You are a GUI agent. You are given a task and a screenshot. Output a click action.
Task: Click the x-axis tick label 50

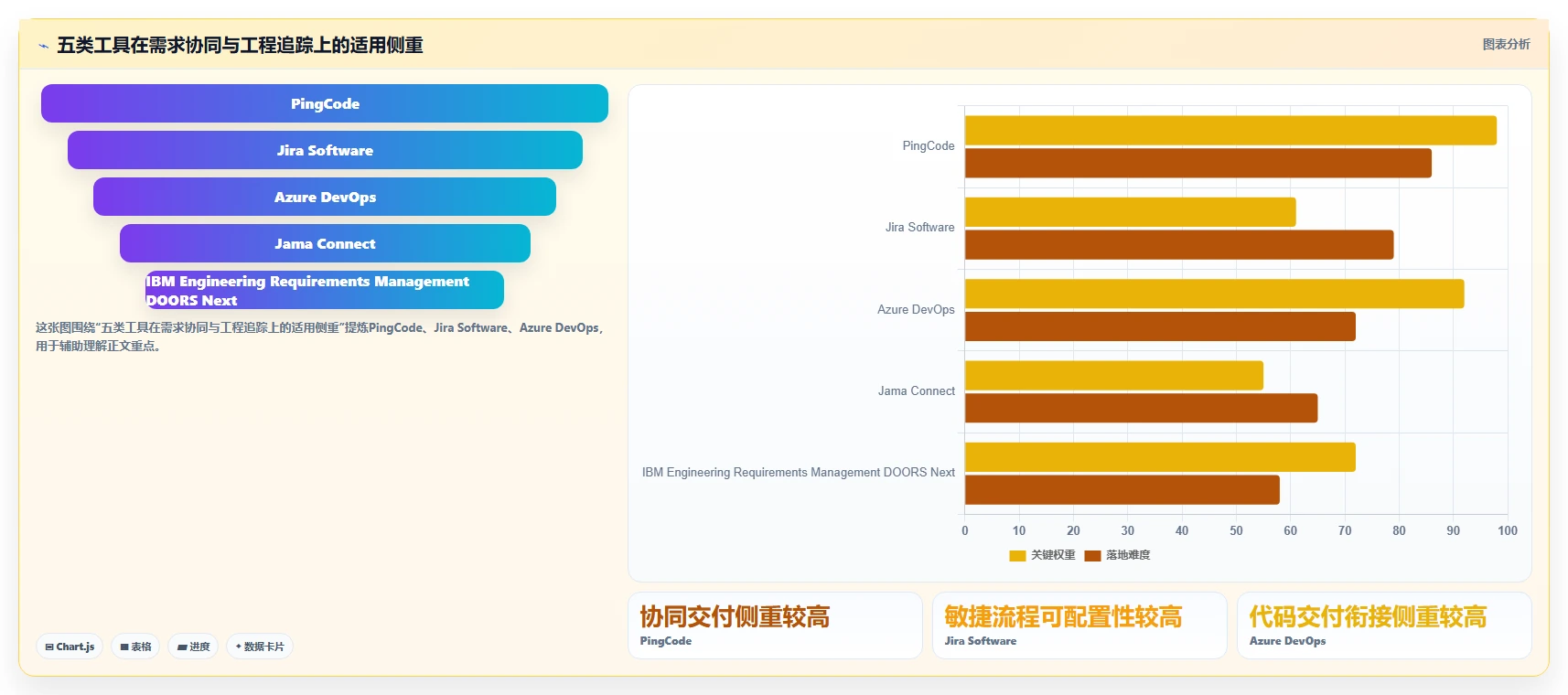1236,530
